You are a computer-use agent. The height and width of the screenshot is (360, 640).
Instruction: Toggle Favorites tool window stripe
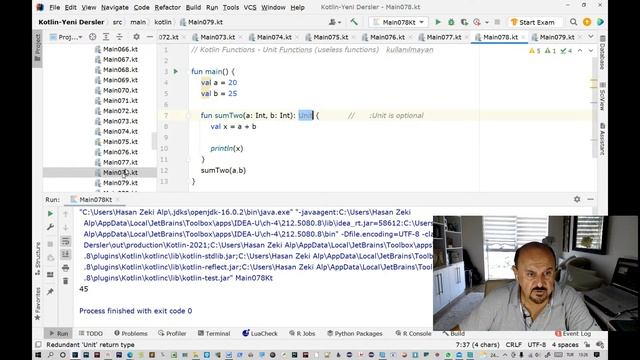pos(38,304)
